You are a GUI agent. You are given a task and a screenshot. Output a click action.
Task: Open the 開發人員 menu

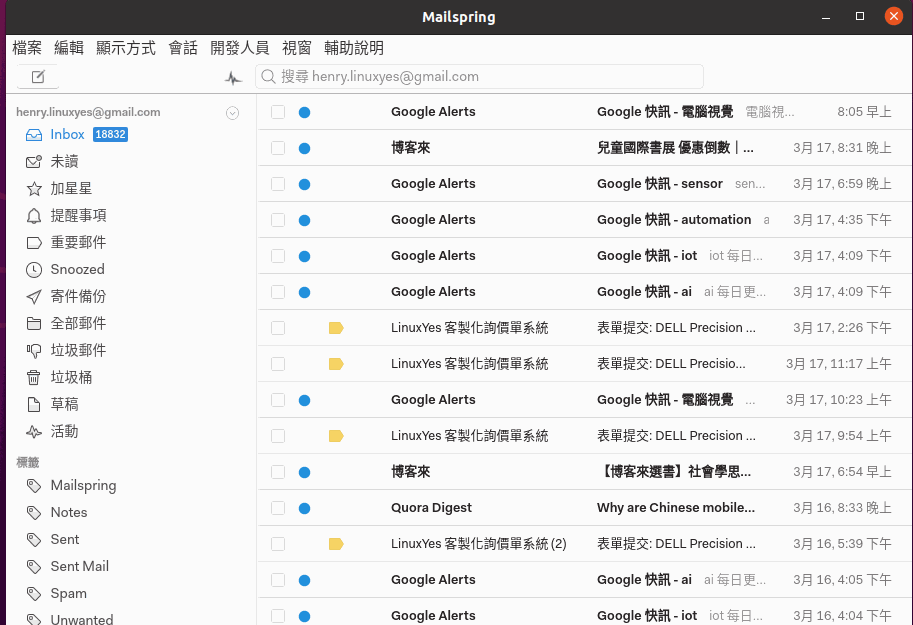click(240, 48)
